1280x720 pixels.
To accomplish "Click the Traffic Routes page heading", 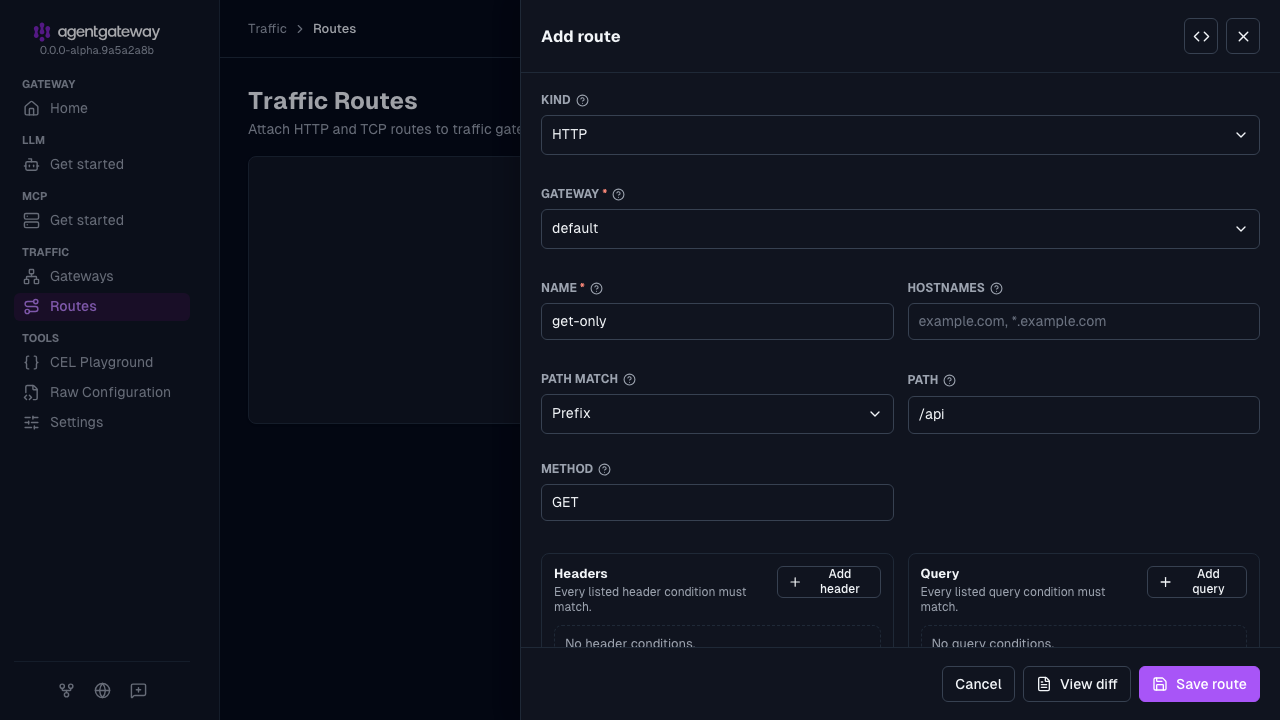I will (333, 101).
